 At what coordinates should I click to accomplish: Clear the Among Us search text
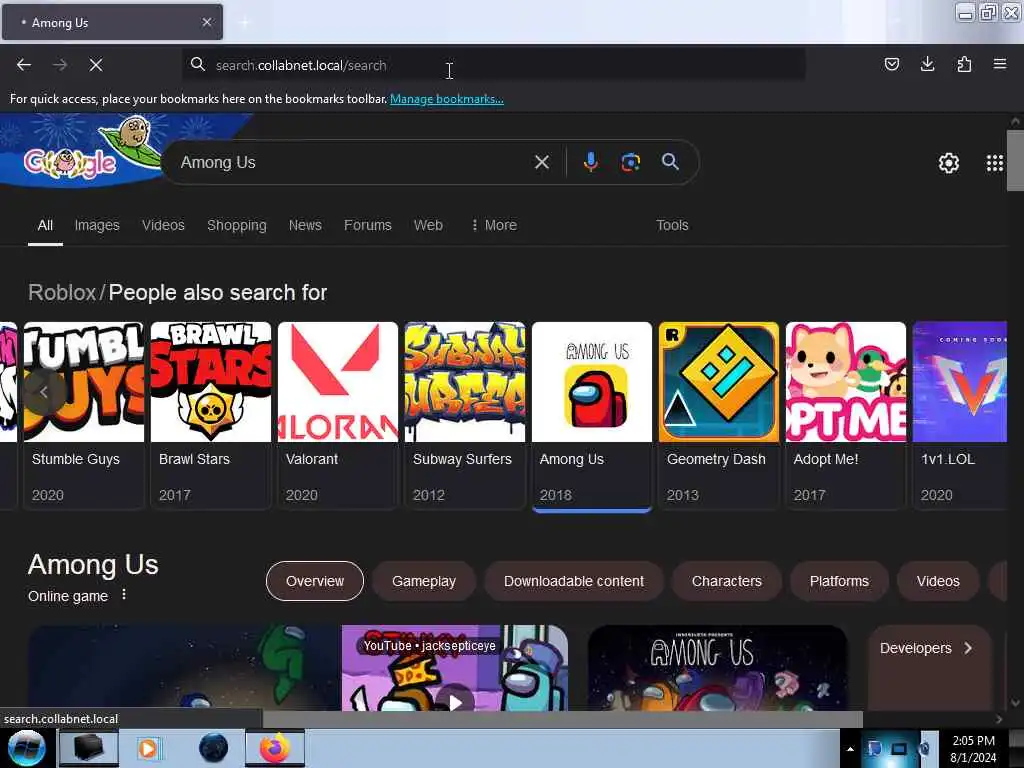coord(541,162)
